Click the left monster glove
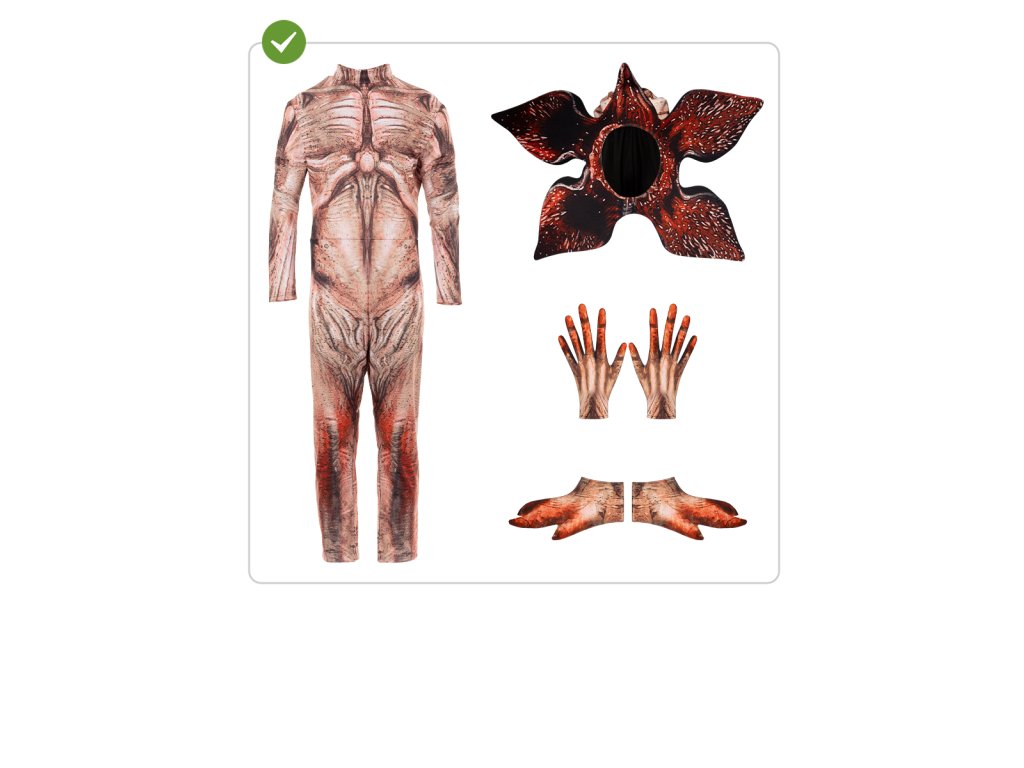 (x=592, y=361)
